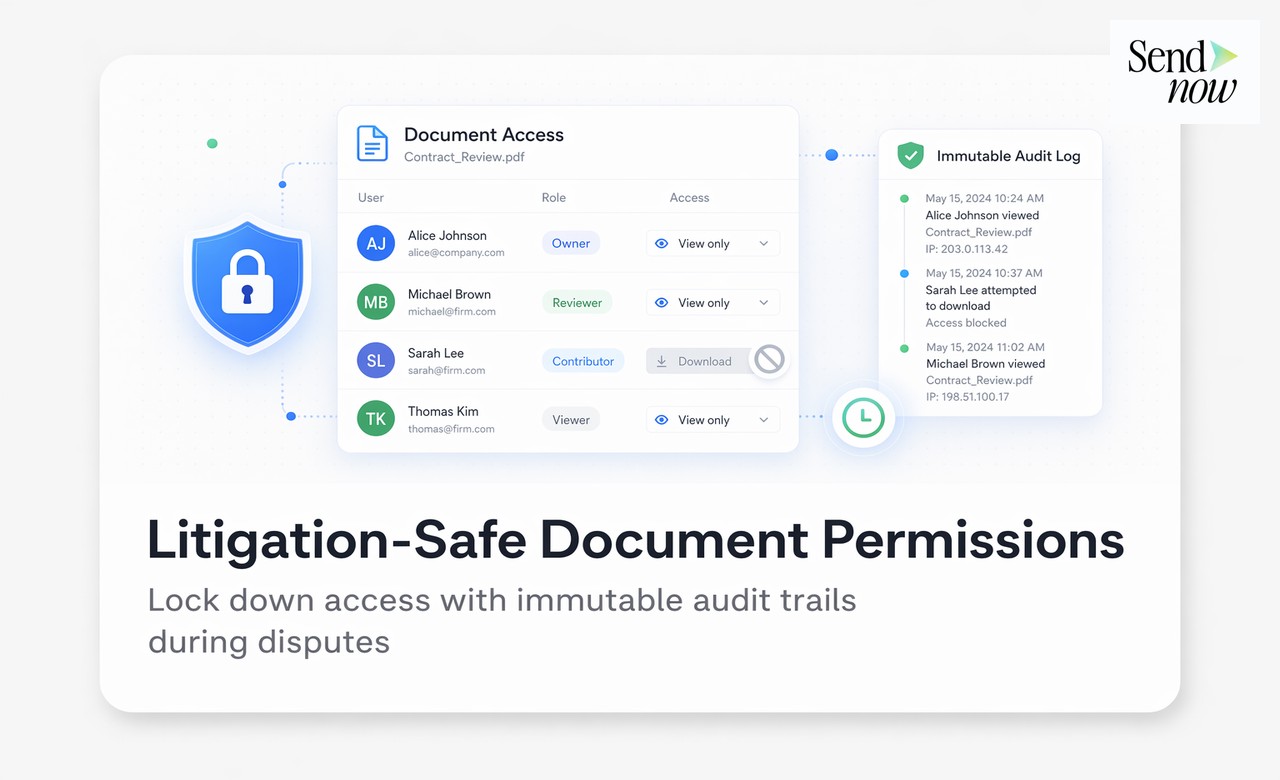The width and height of the screenshot is (1280, 780).
Task: Click the Owner role badge
Action: pyautogui.click(x=571, y=243)
